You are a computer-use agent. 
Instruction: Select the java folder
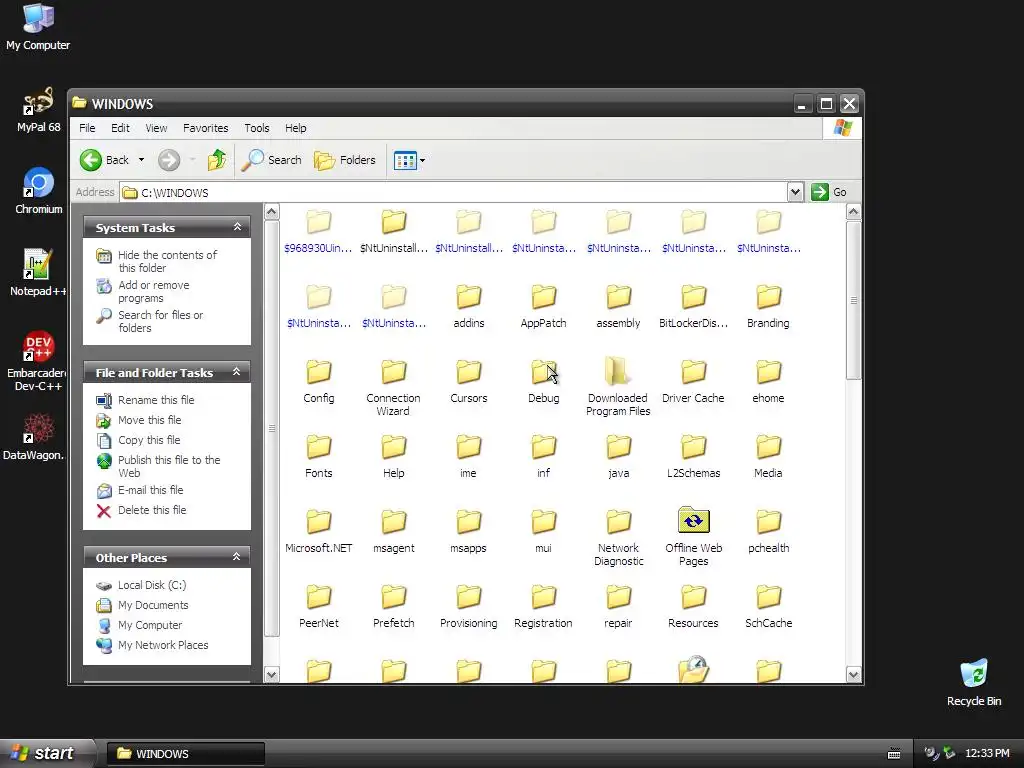click(x=618, y=456)
